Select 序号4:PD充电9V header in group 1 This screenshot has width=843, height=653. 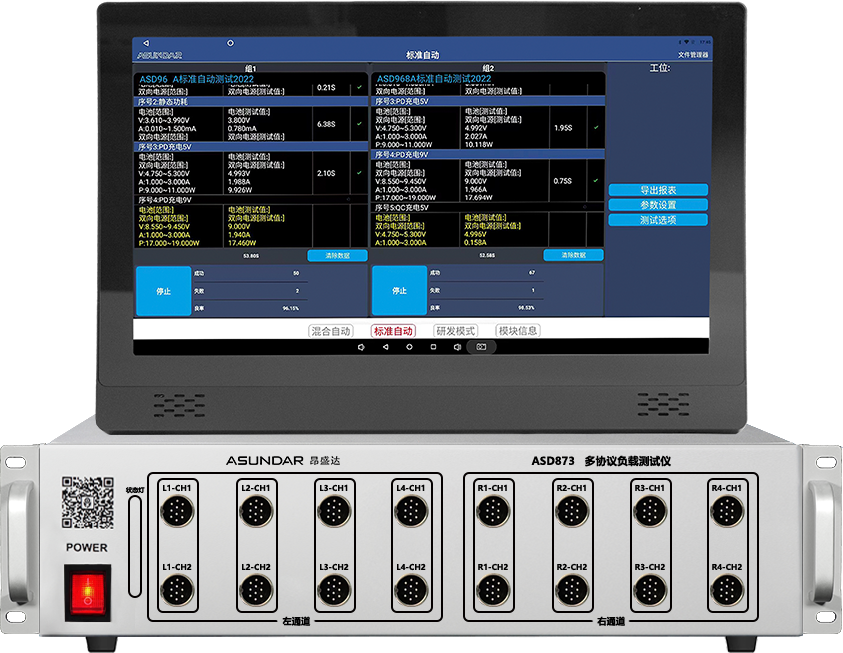(251, 200)
